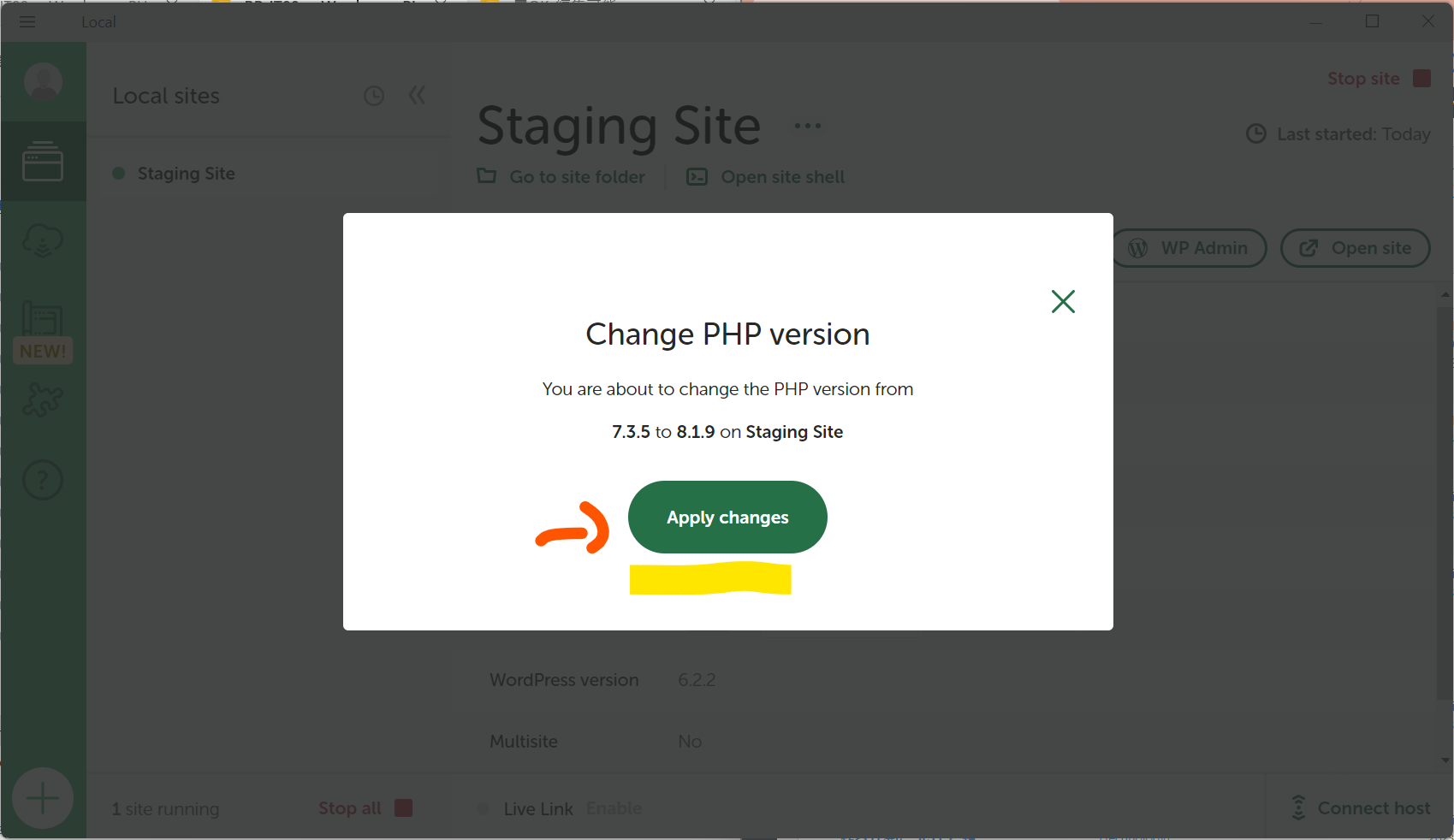Close the Change PHP version dialog
Viewport: 1454px width, 840px height.
(x=1063, y=301)
